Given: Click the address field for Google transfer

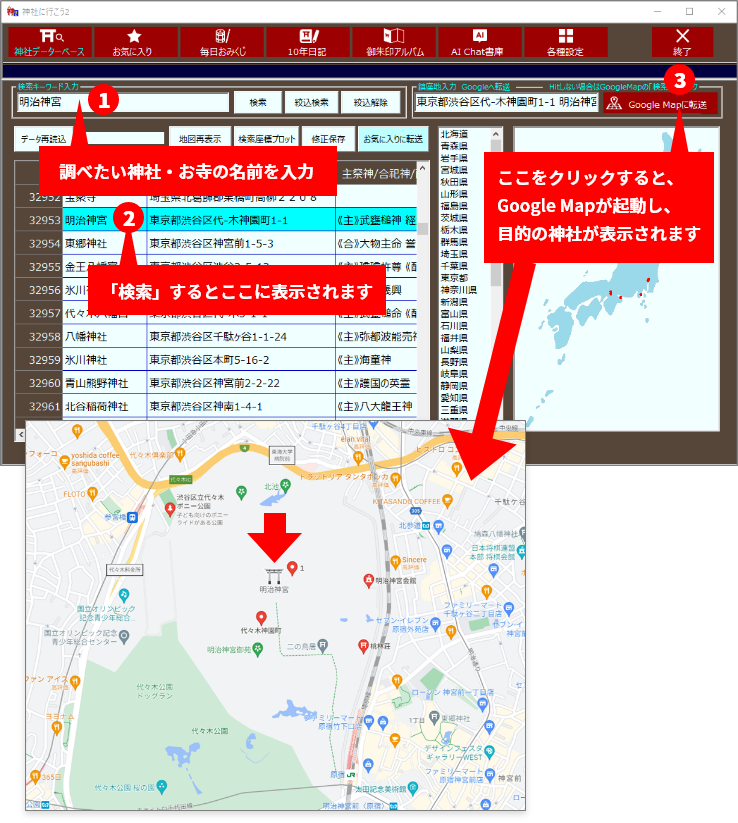Looking at the screenshot, I should point(505,102).
